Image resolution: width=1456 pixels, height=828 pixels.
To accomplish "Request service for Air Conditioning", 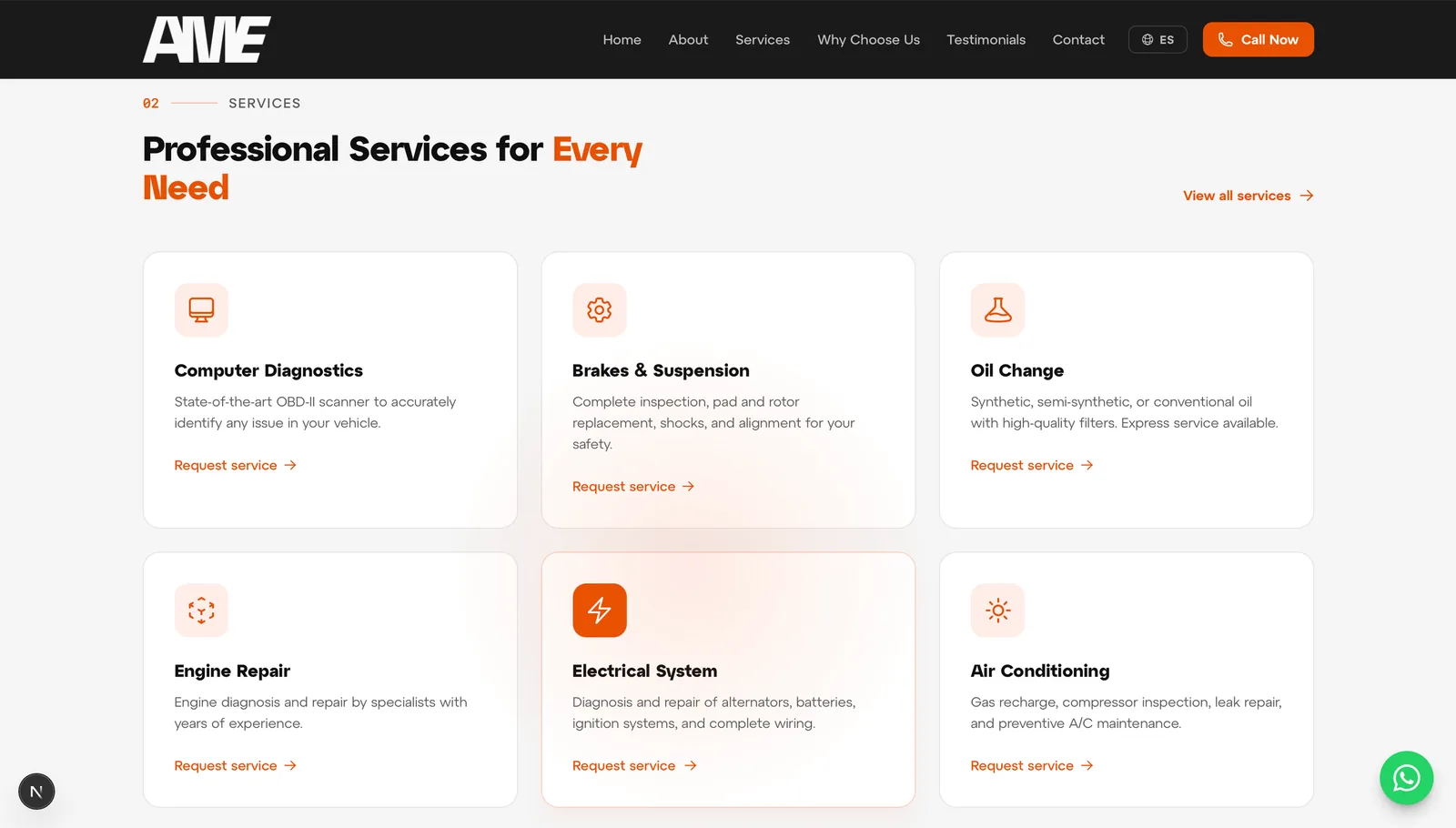I will coord(1032,766).
